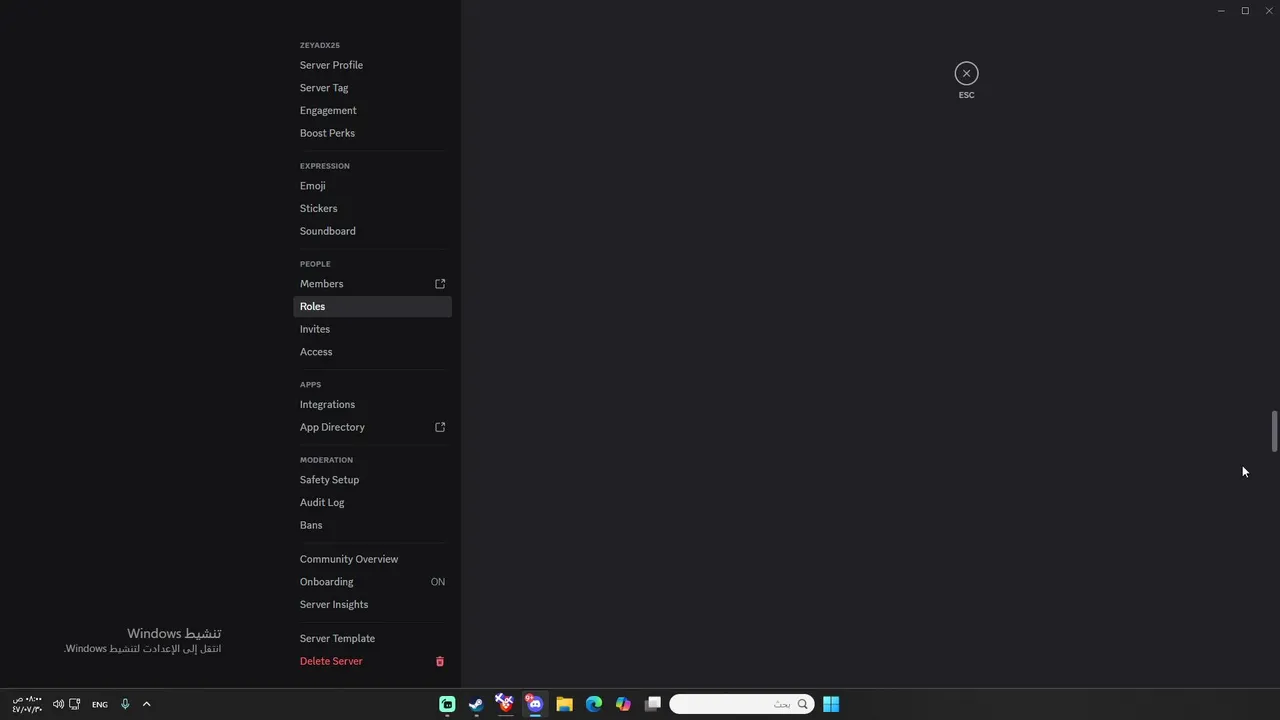Open the network icon in the system tray
This screenshot has height=720, width=1280.
coord(74,704)
